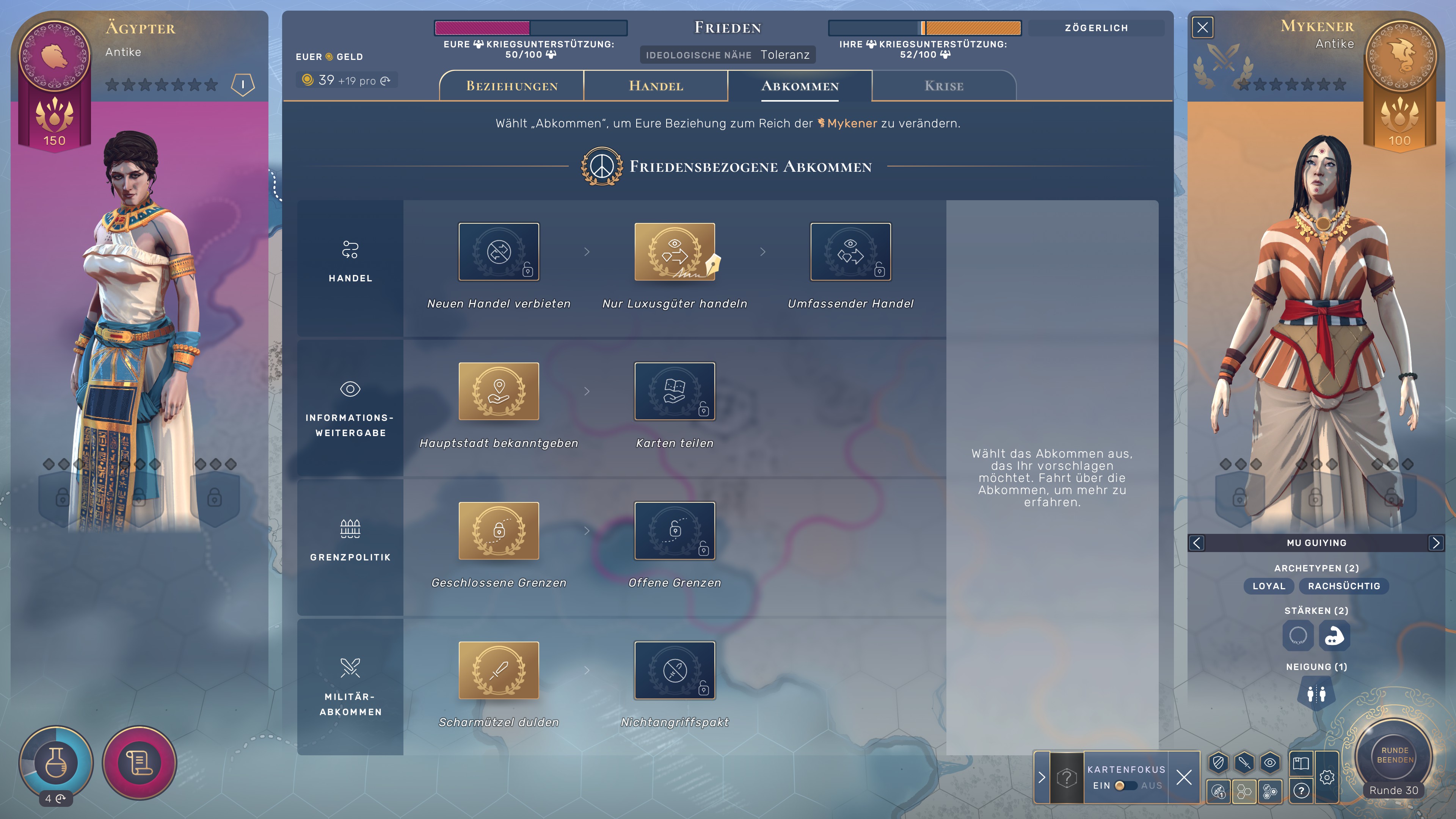This screenshot has height=819, width=1456.
Task: Click the Egypt fame score 150
Action: (x=54, y=141)
